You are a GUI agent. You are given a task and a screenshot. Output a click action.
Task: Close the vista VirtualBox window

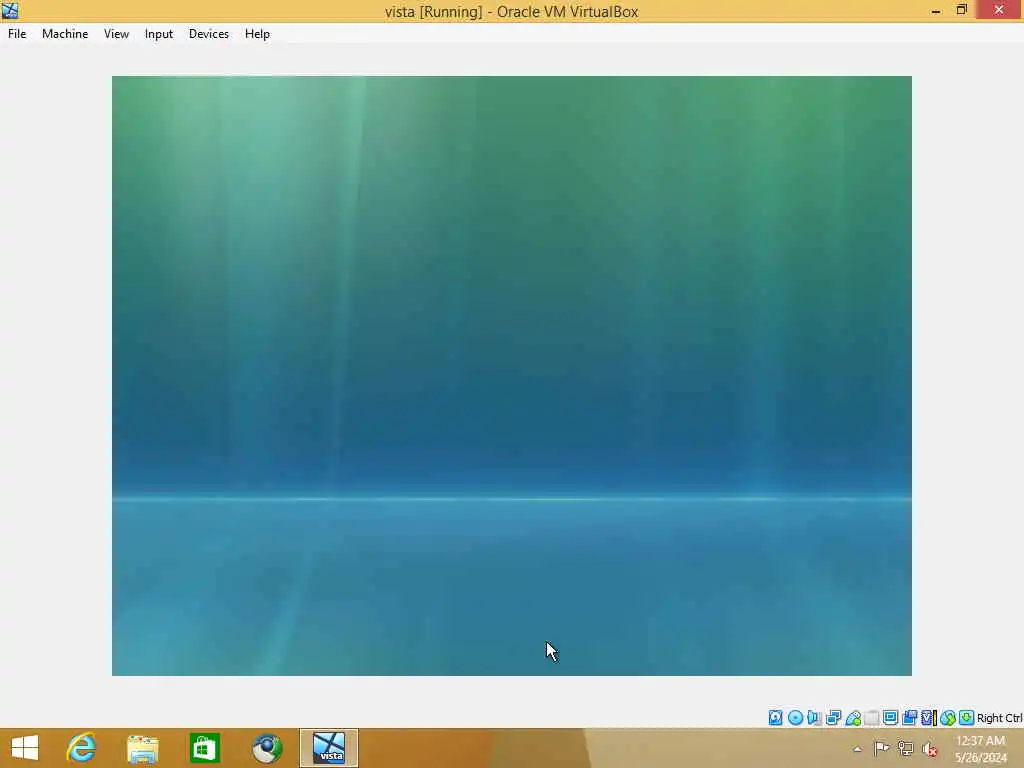[999, 10]
